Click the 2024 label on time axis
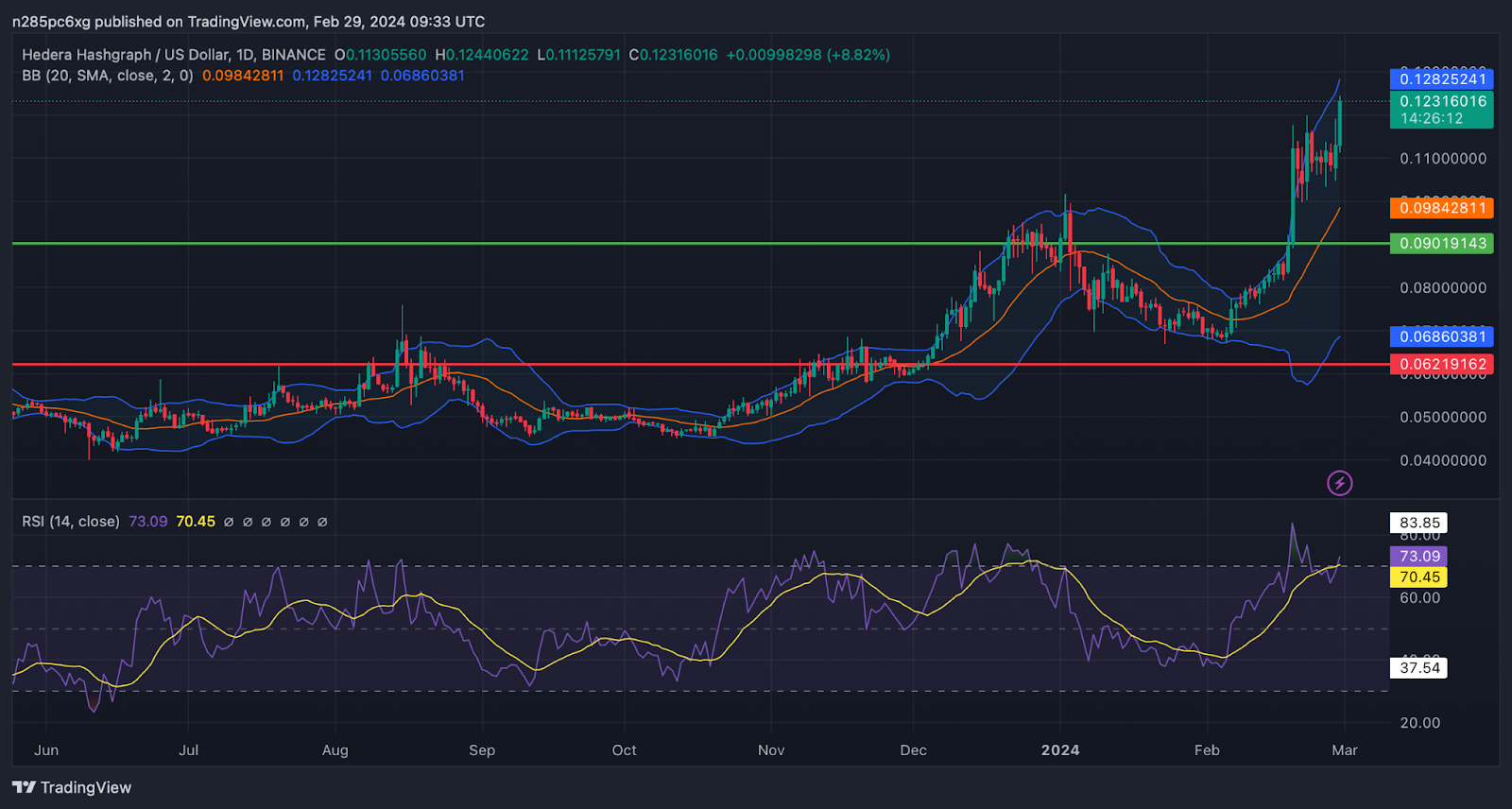The image size is (1512, 809). tap(1060, 750)
